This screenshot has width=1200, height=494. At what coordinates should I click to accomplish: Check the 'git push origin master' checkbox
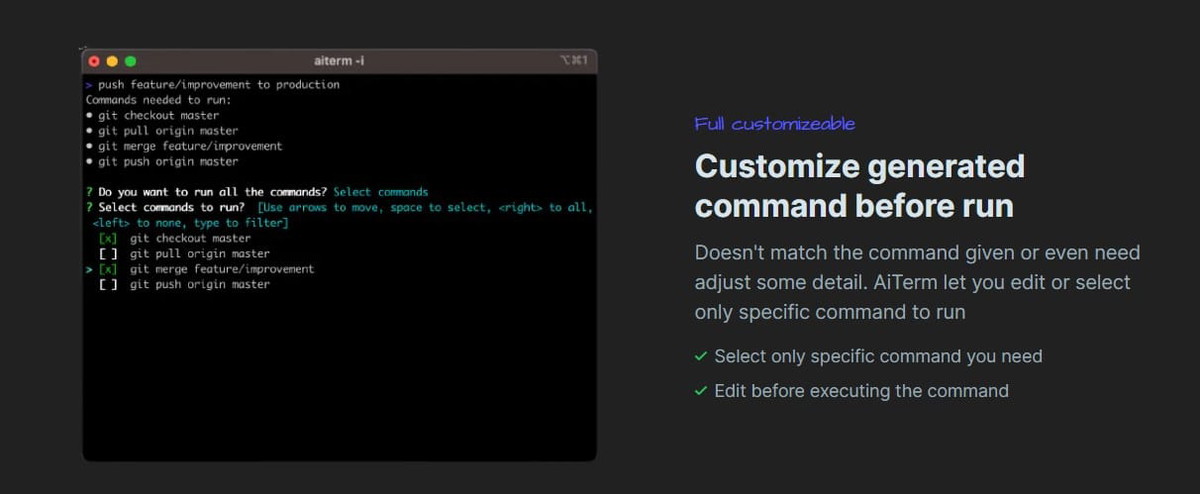point(108,284)
